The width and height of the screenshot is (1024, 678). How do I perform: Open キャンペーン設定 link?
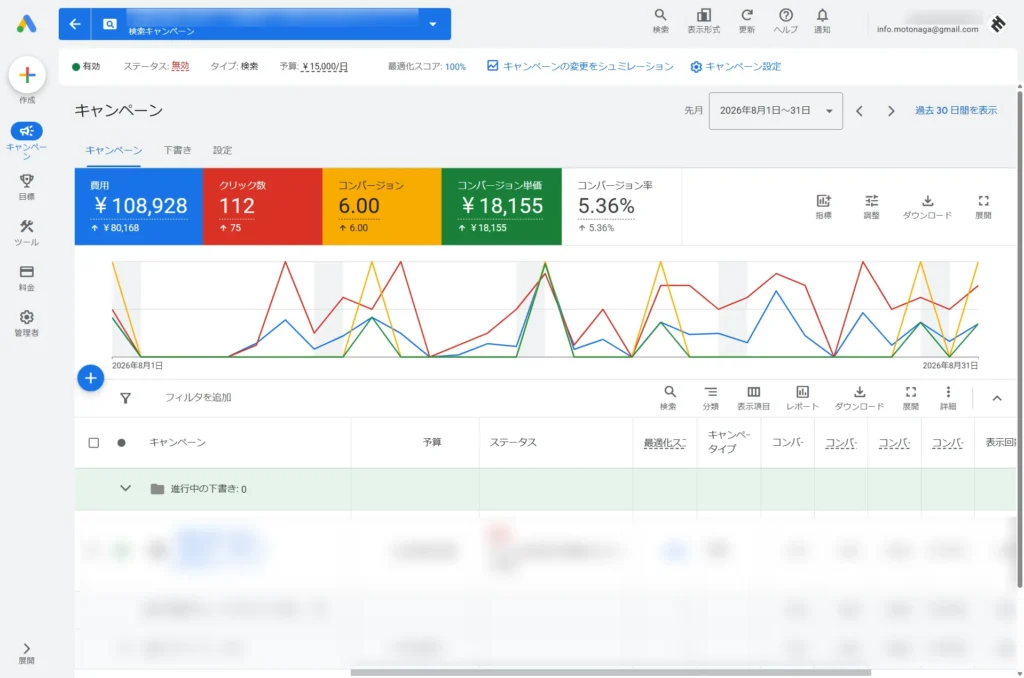[736, 66]
